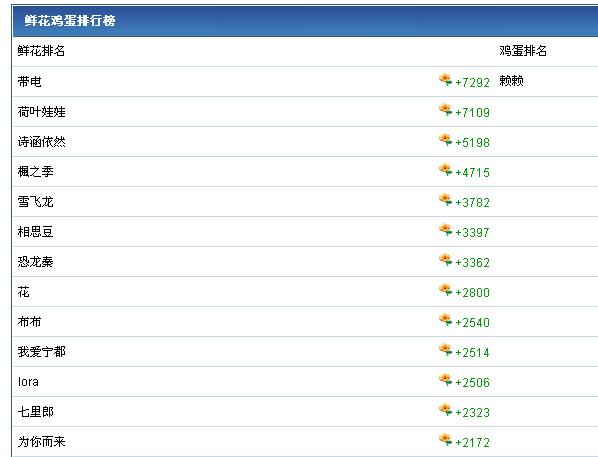The image size is (598, 457).
Task: Click the flower icon in the 恐龙秦 row
Action: (x=445, y=260)
